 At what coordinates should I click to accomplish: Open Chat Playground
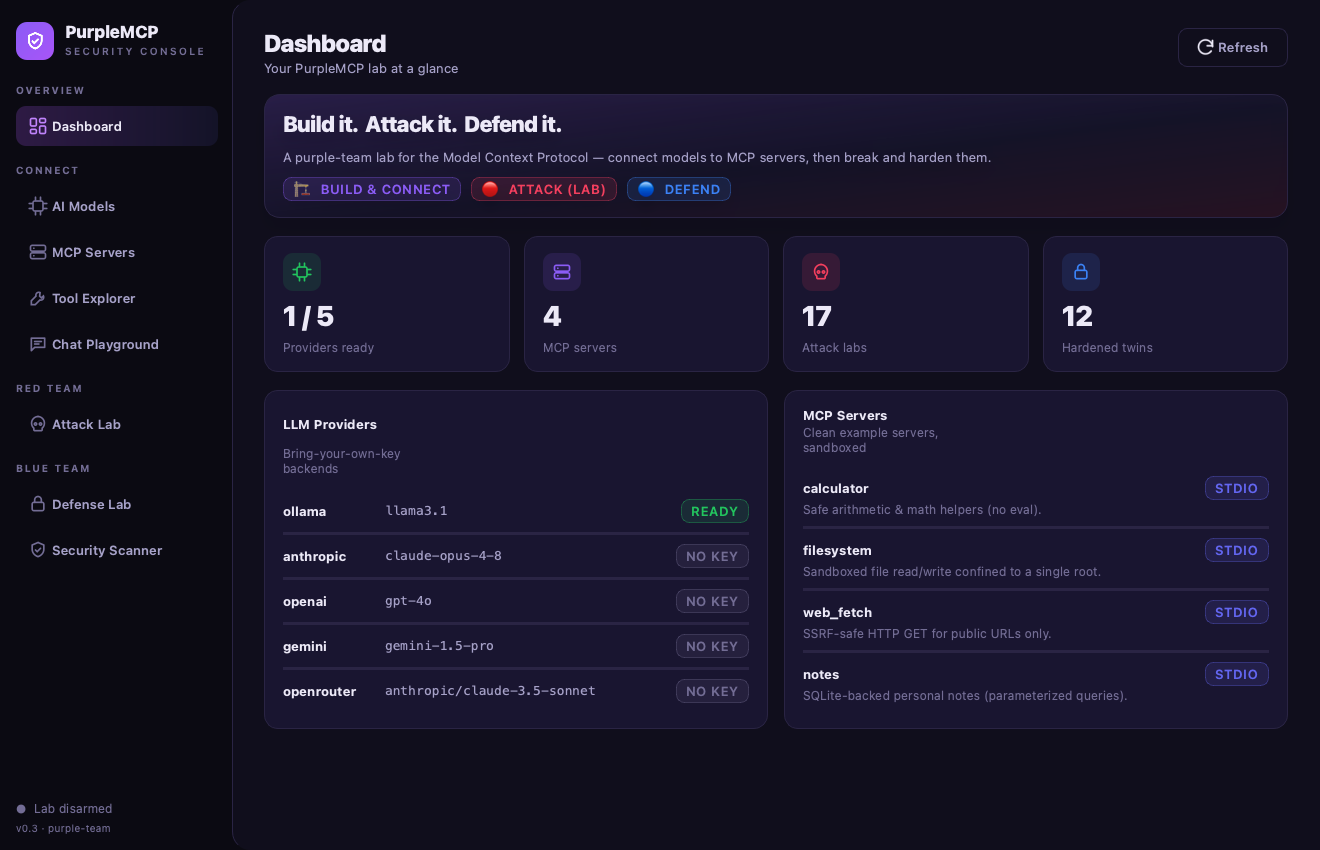click(117, 344)
